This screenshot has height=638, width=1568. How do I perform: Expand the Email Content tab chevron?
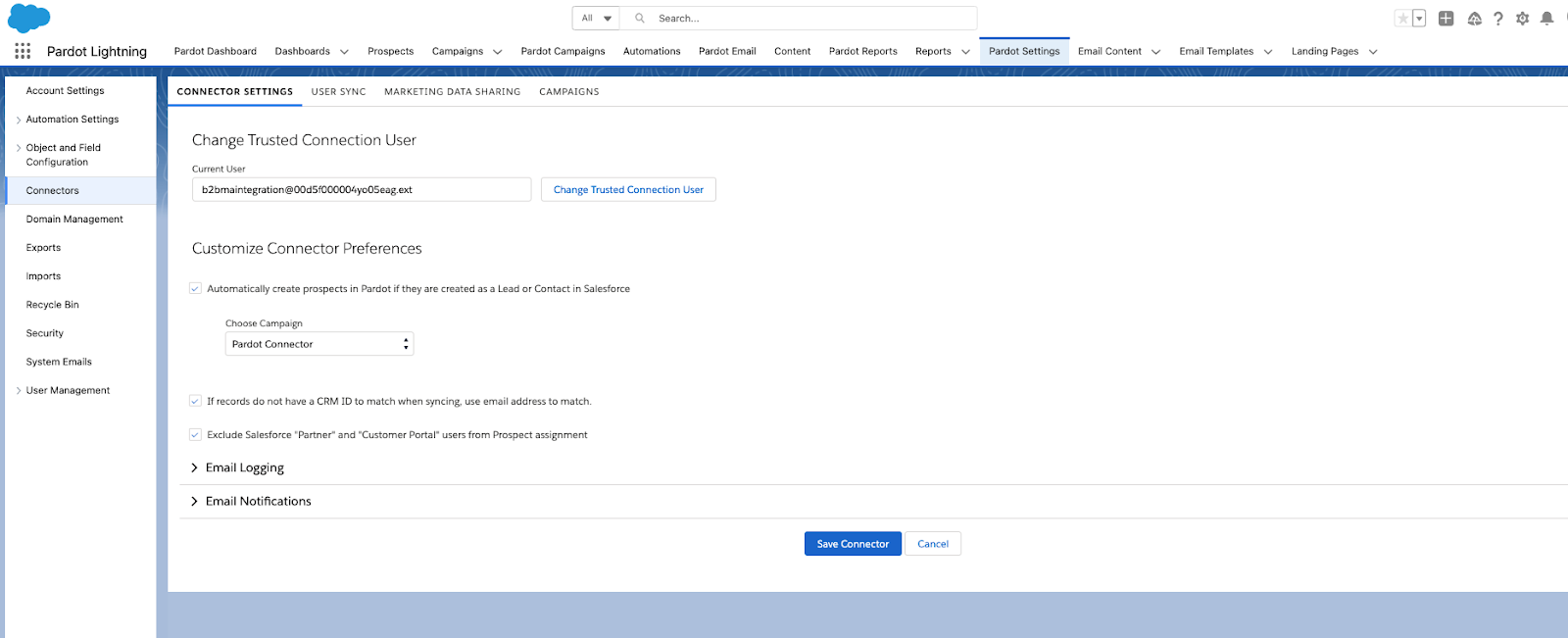(1155, 52)
